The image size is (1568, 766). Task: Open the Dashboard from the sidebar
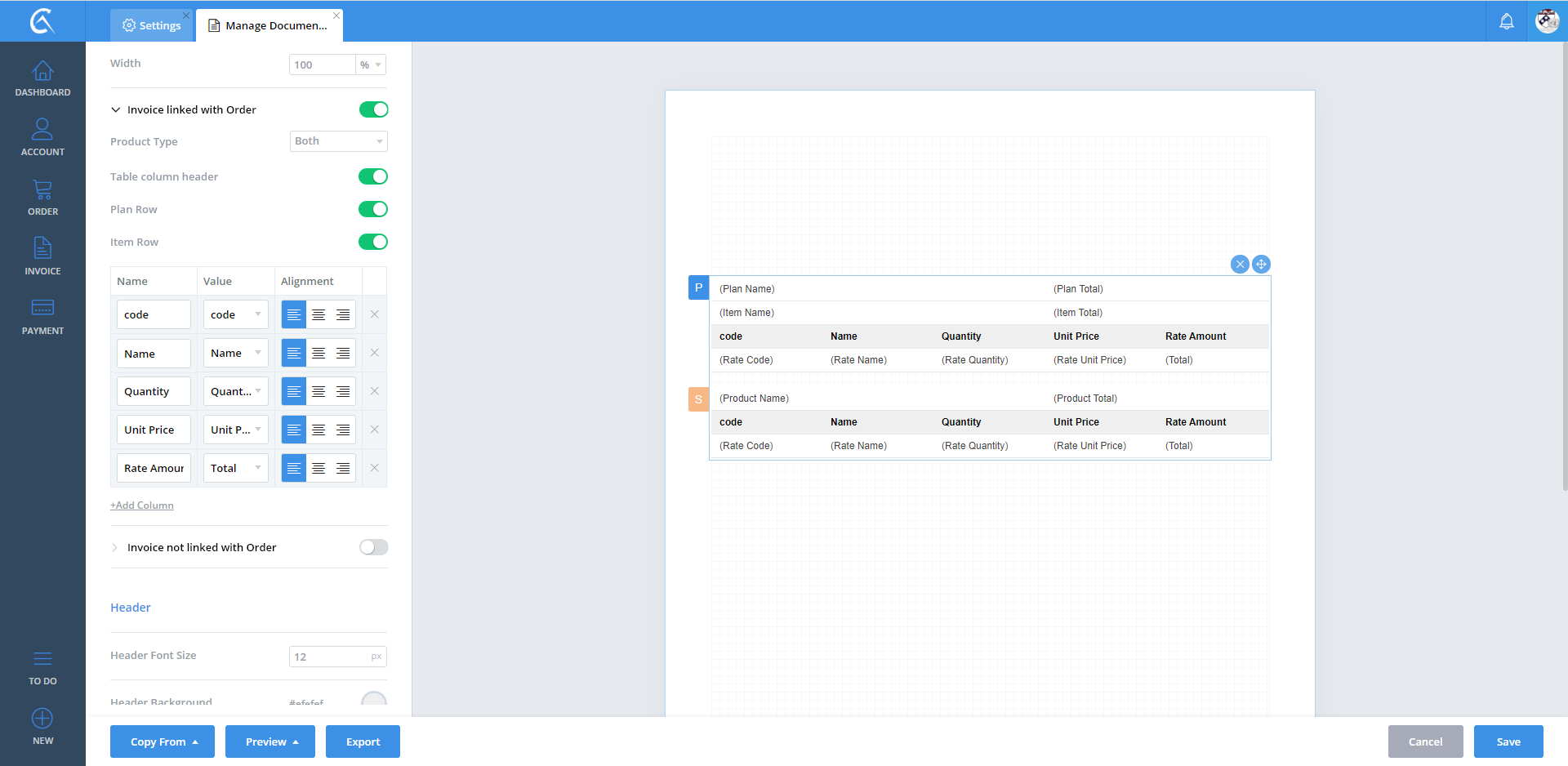tap(42, 79)
